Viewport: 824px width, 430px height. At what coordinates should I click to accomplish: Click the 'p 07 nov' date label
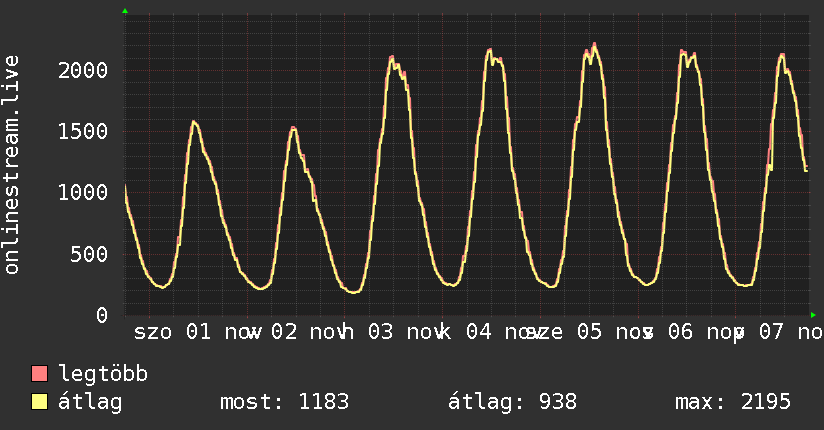(x=778, y=331)
